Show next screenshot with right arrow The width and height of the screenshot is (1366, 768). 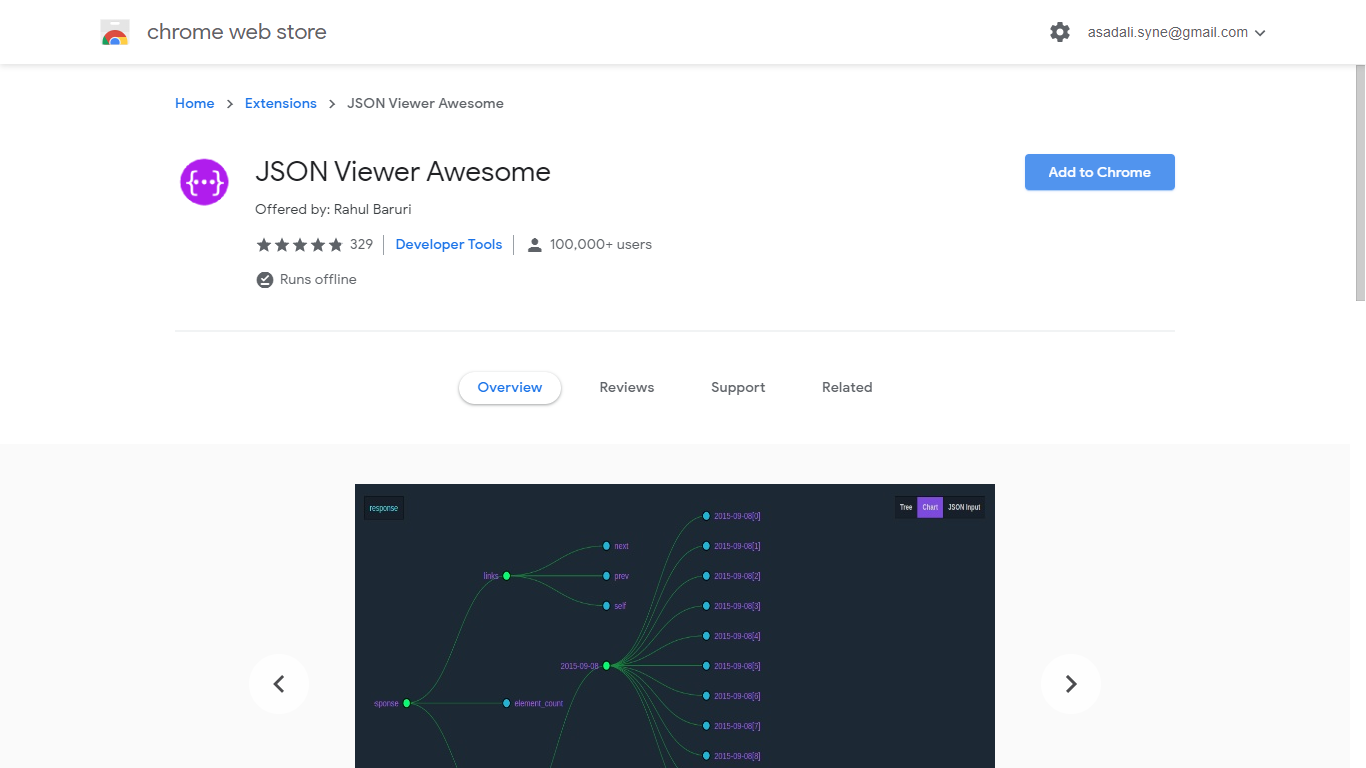click(x=1071, y=684)
